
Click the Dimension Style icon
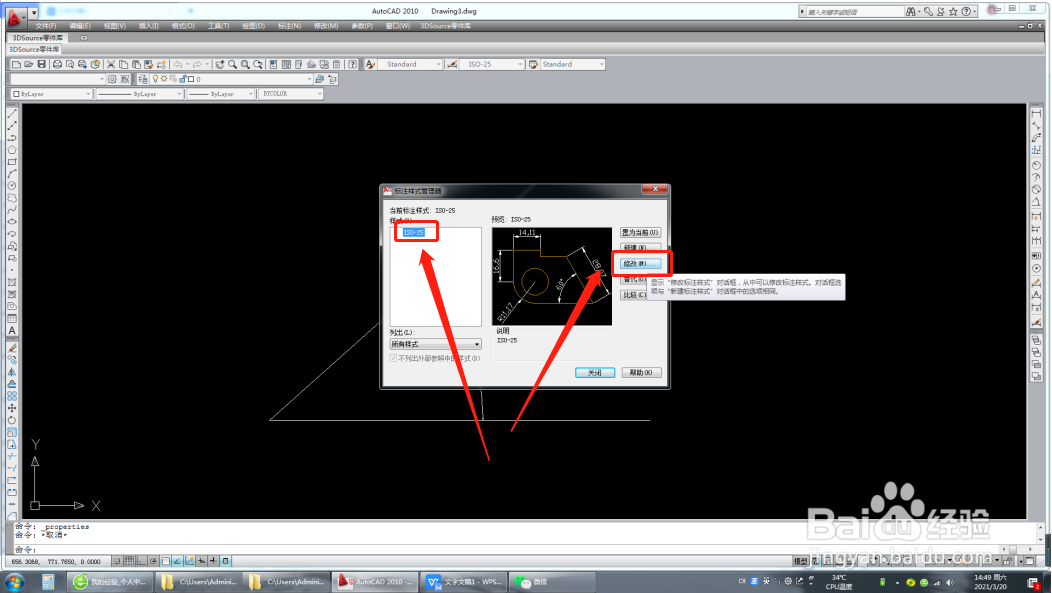click(452, 64)
